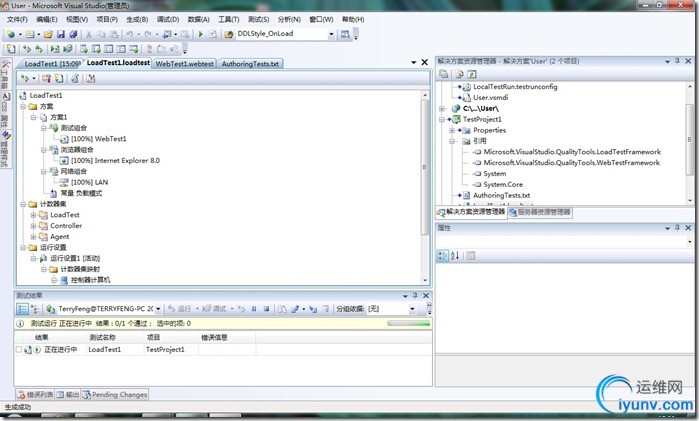
Task: Click the New Project toolbar icon
Action: (11, 34)
